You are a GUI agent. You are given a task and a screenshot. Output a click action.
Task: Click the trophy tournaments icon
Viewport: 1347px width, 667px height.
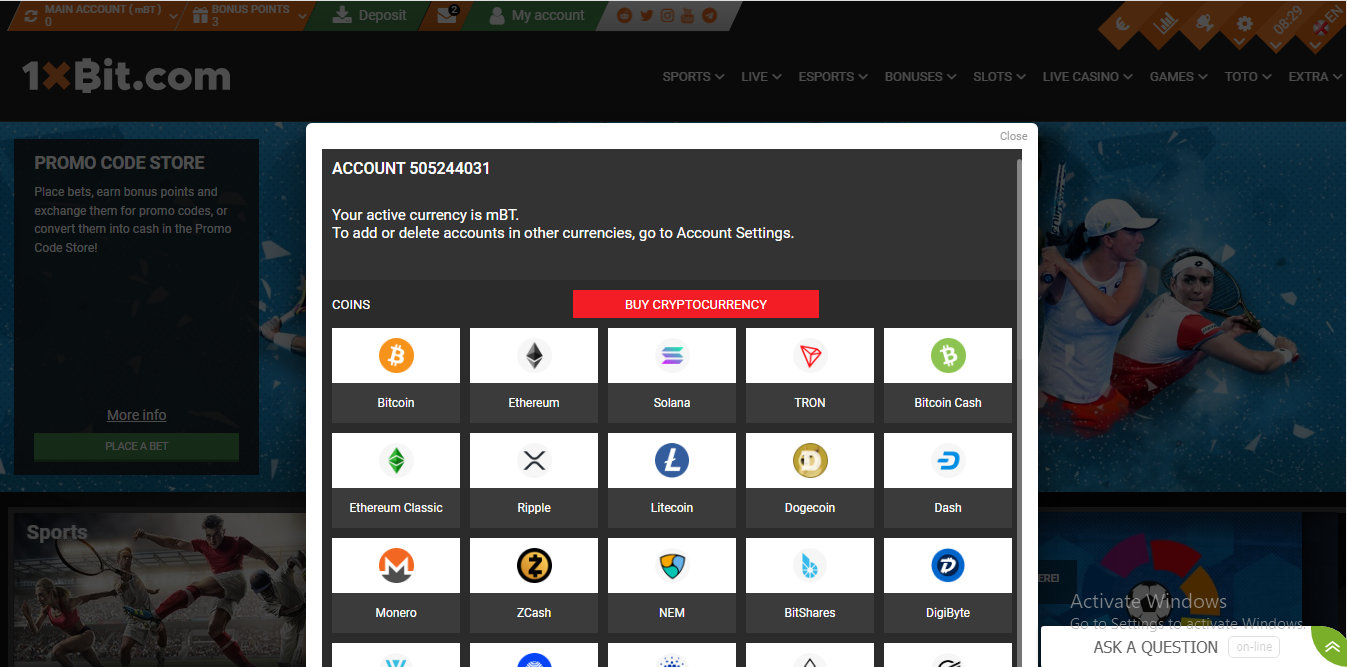[1204, 23]
